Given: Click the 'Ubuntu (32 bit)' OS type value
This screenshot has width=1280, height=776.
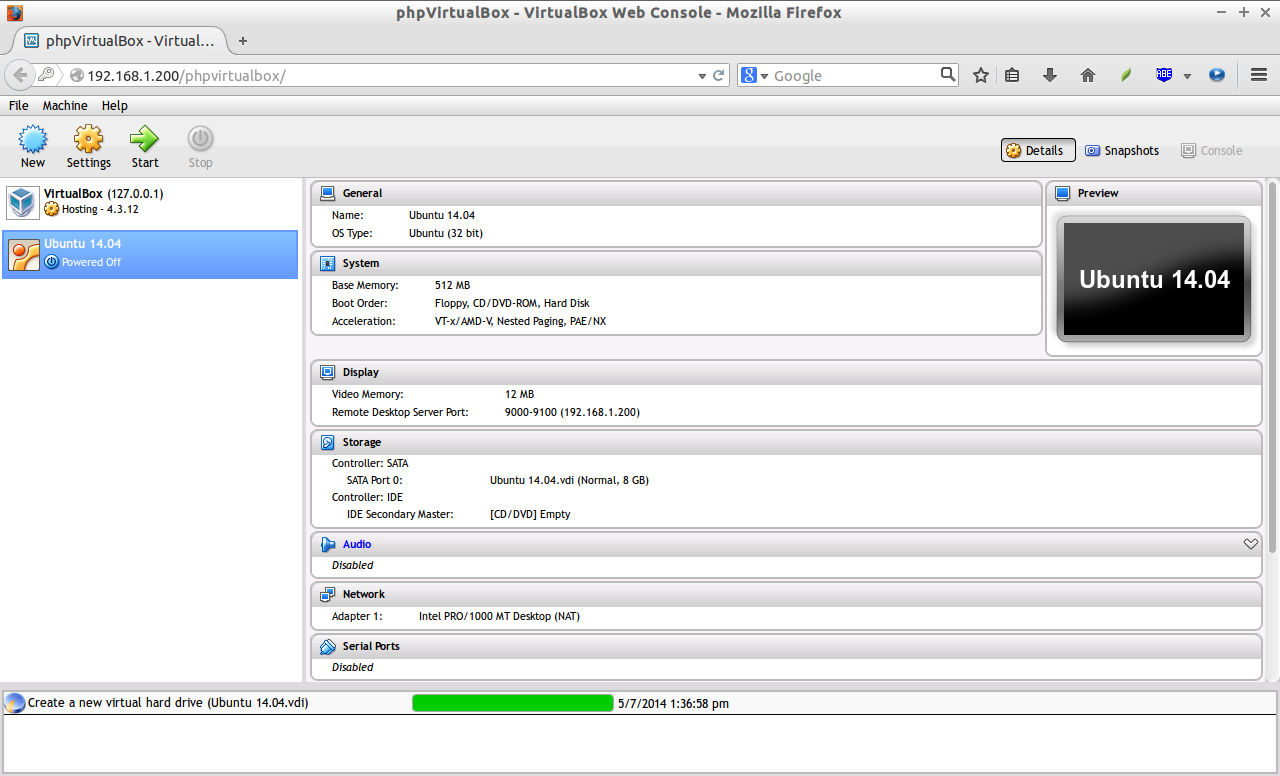Looking at the screenshot, I should 446,233.
